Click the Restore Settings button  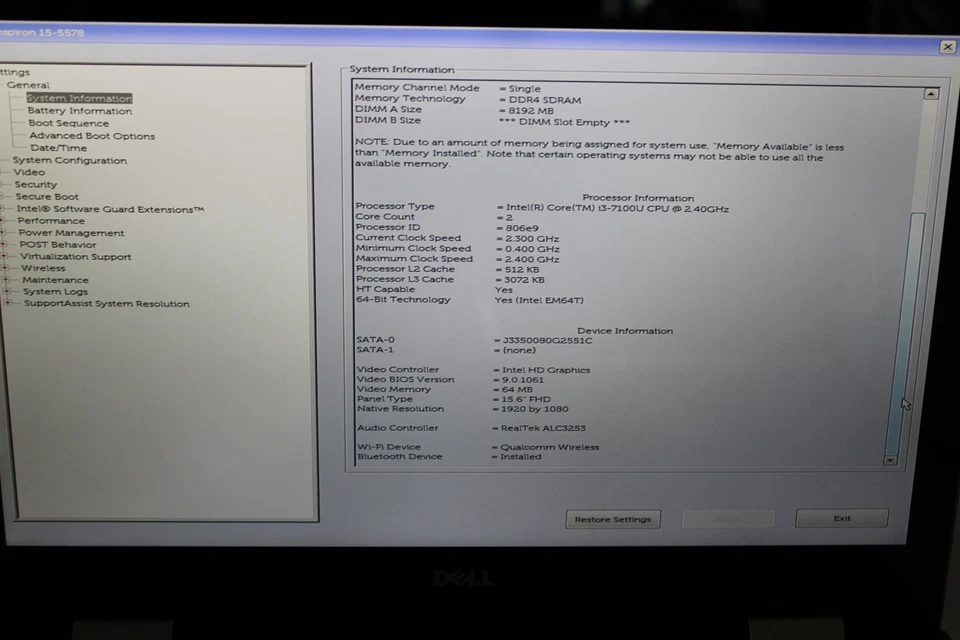coord(613,519)
